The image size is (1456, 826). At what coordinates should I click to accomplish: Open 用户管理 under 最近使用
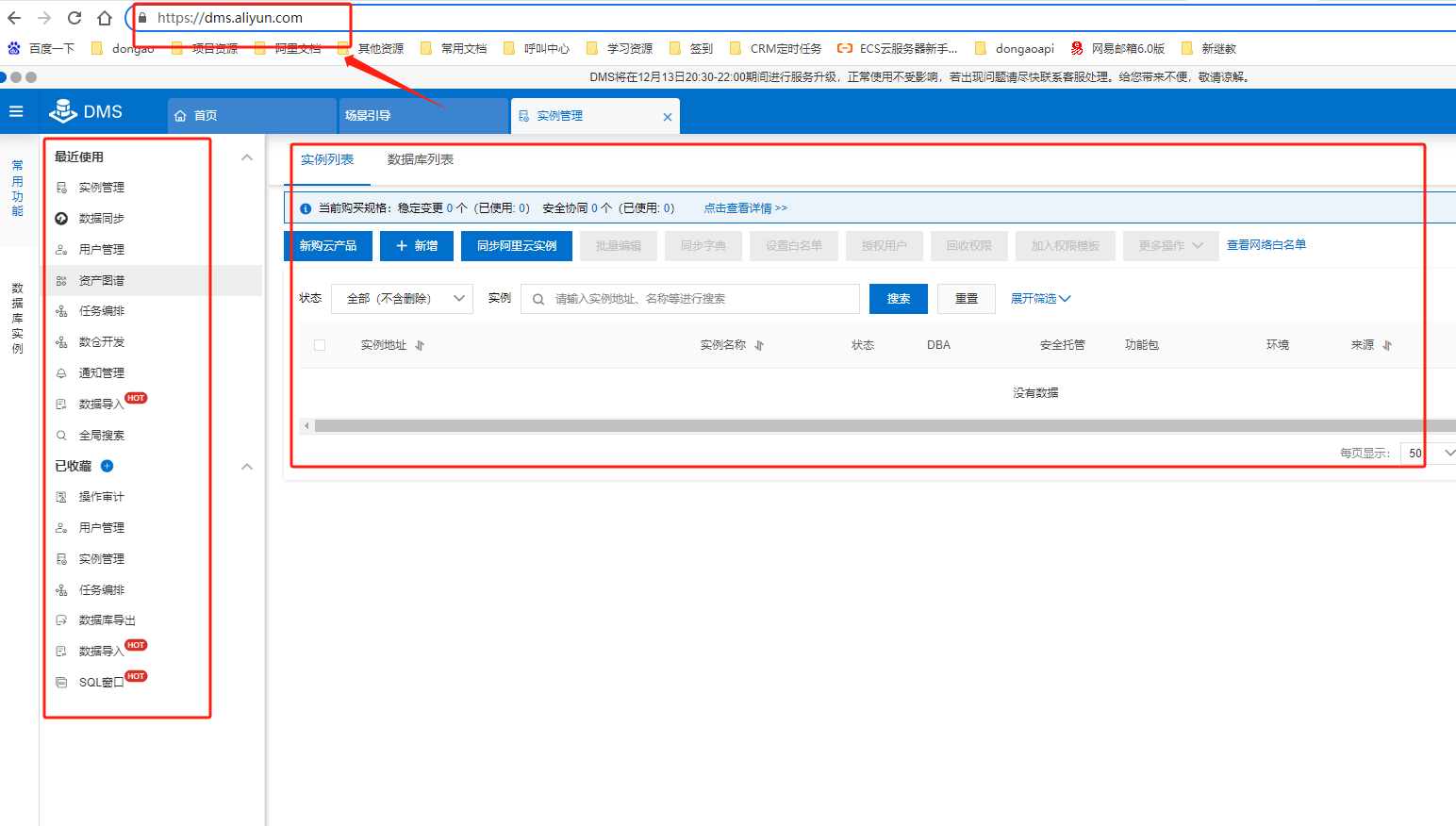(x=102, y=249)
